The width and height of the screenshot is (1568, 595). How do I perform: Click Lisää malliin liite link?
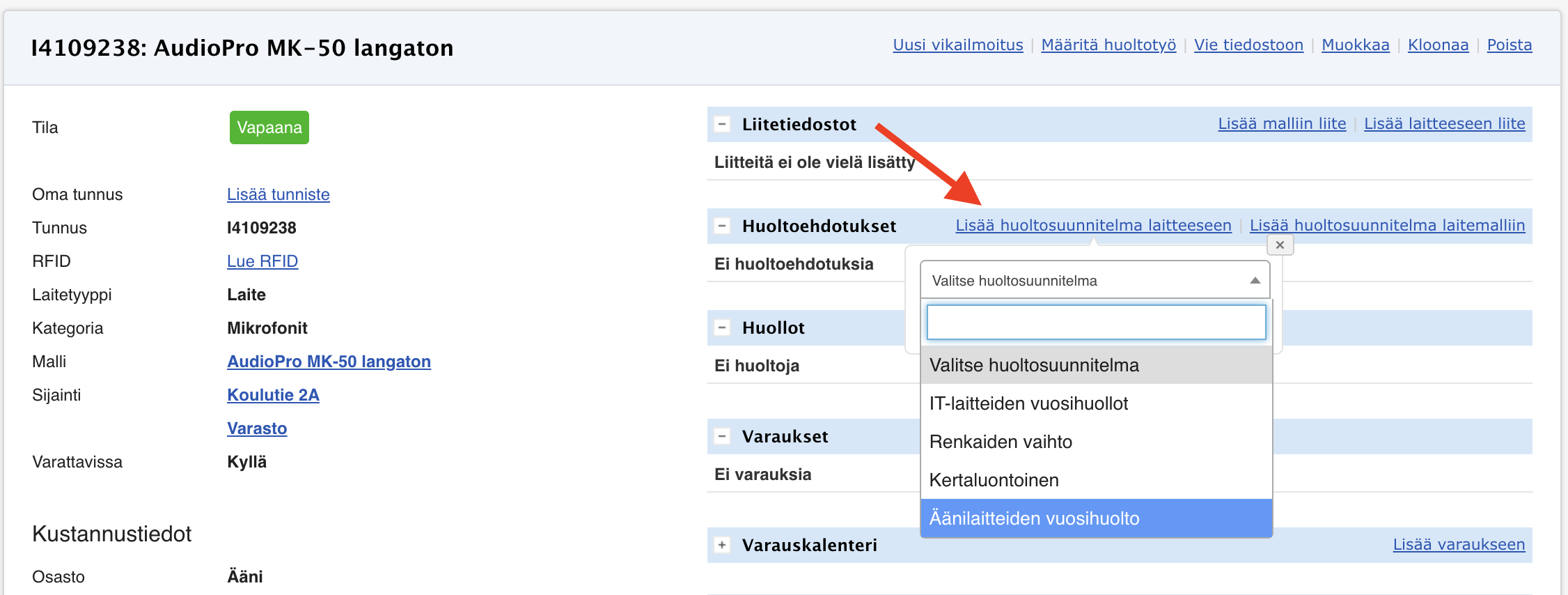1282,124
